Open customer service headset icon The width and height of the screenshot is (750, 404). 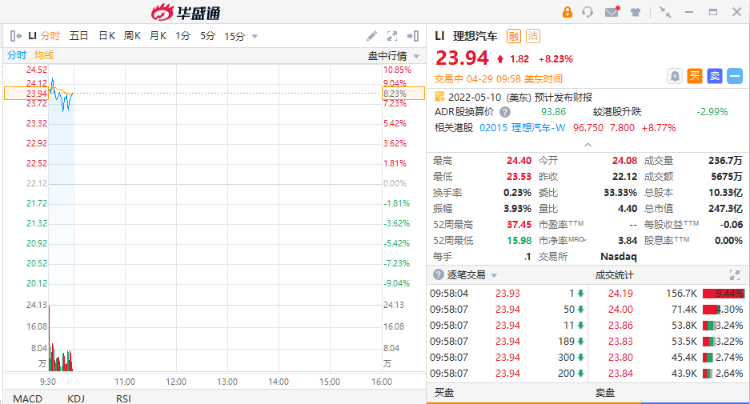pos(589,12)
